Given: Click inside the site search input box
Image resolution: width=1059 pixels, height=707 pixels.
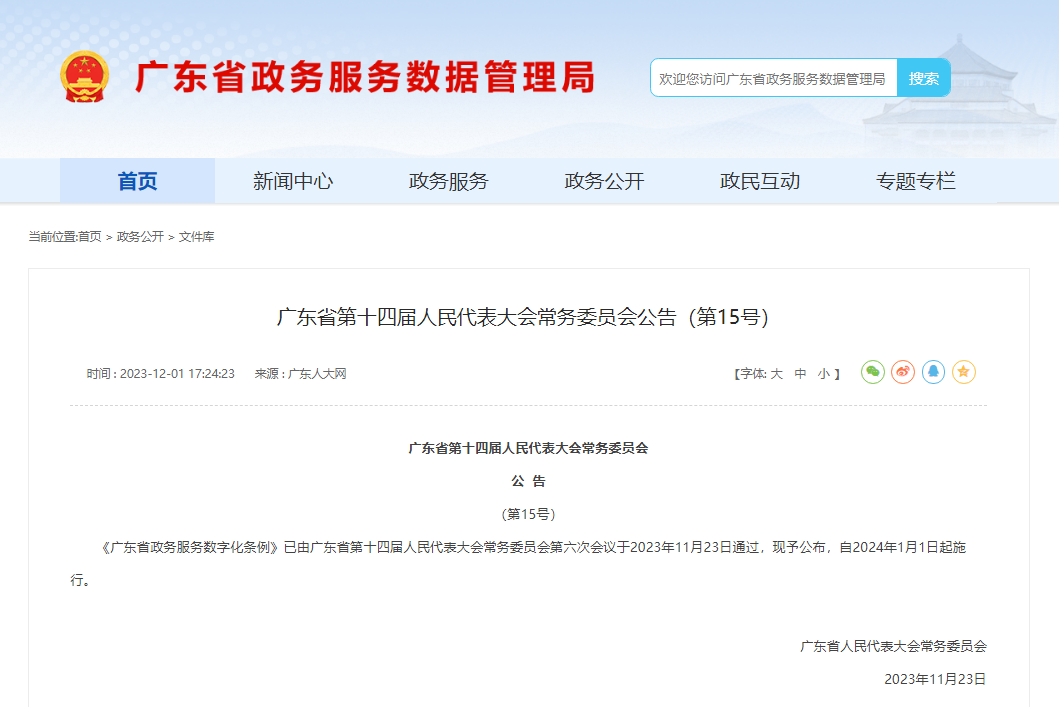Looking at the screenshot, I should click(x=775, y=77).
